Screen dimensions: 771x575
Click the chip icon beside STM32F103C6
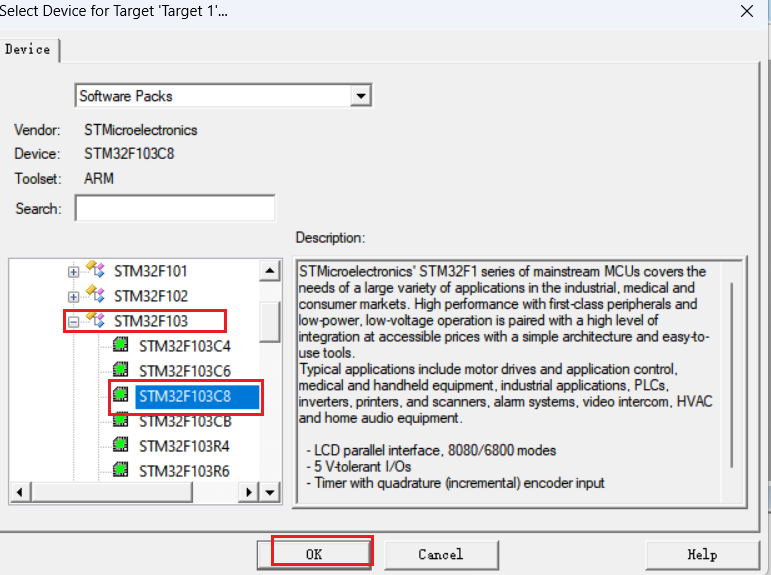tap(120, 369)
